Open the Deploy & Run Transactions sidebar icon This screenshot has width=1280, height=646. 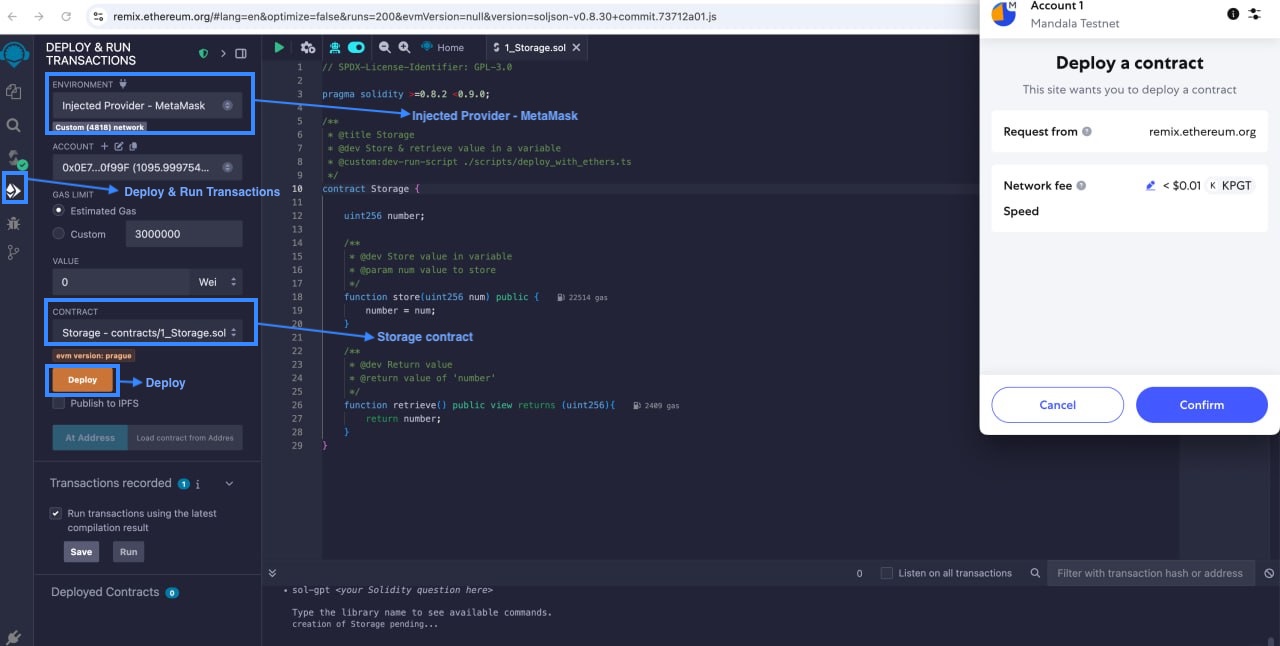click(14, 189)
